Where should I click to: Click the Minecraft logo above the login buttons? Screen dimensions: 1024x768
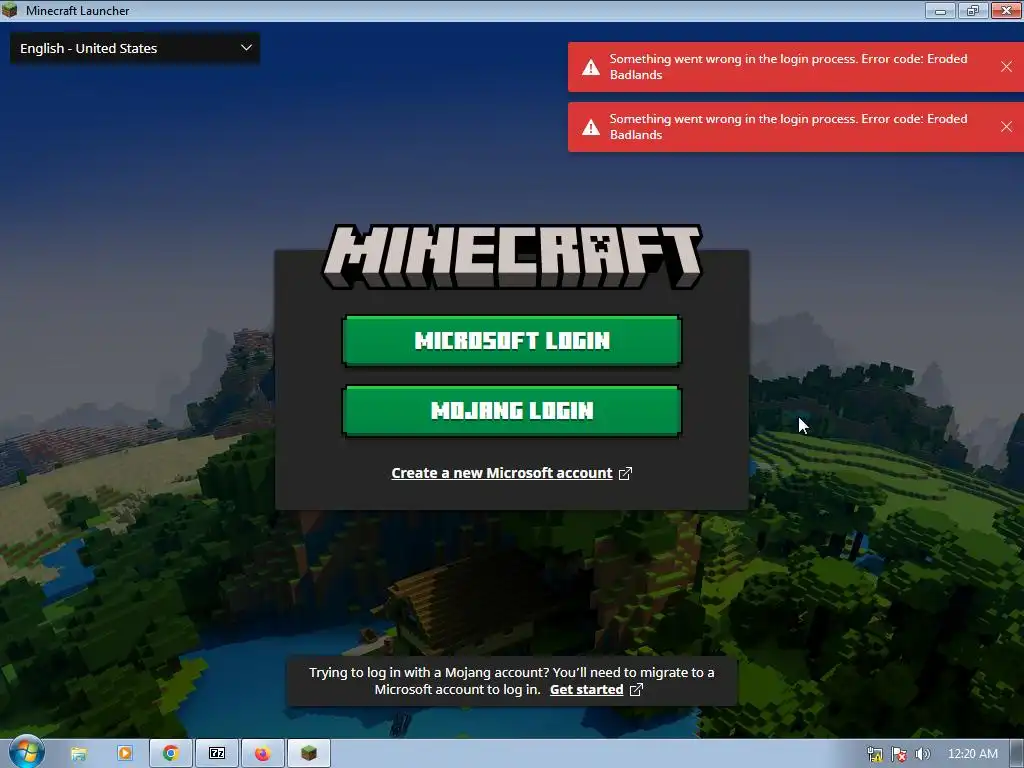point(512,257)
